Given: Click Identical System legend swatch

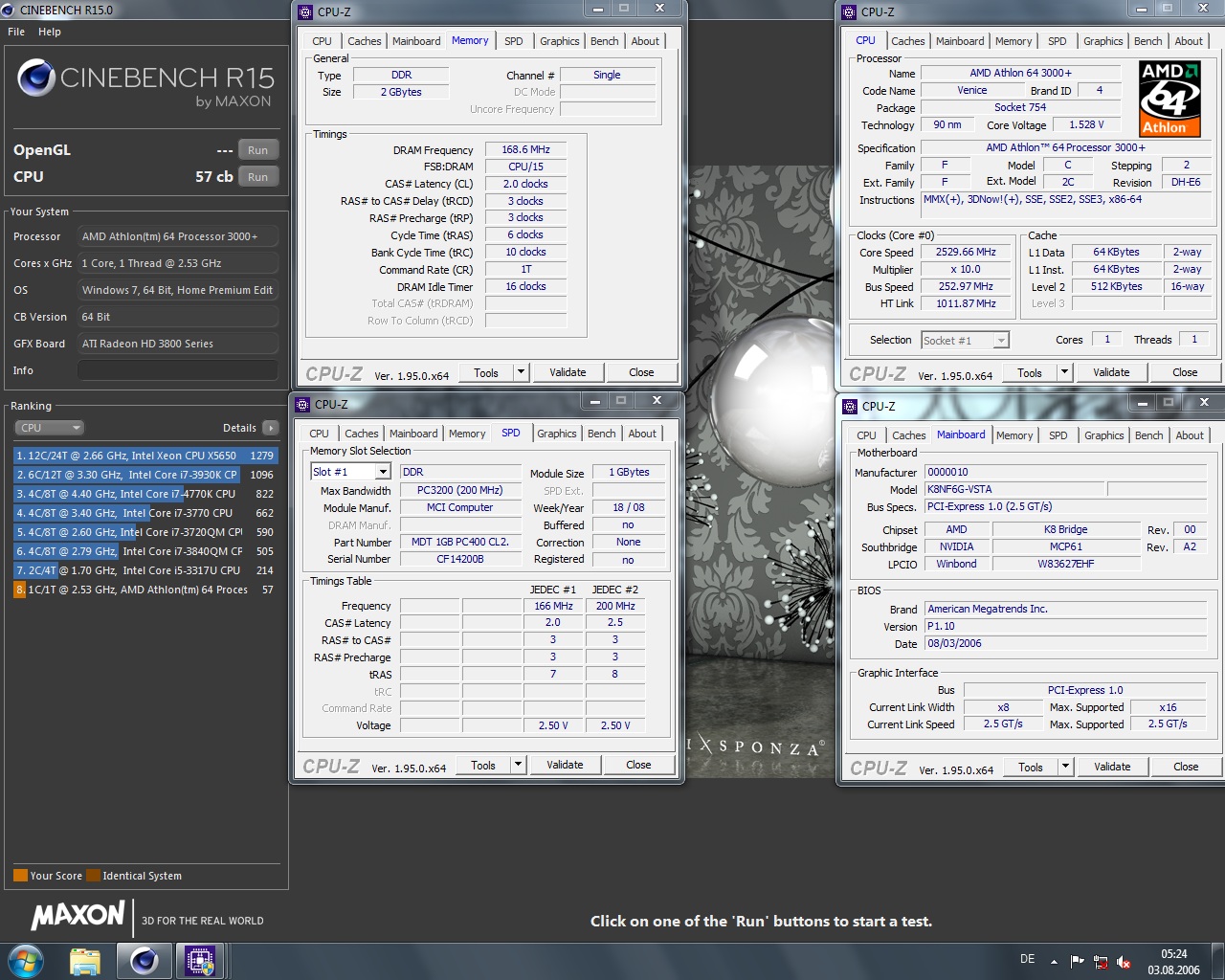Looking at the screenshot, I should (93, 876).
